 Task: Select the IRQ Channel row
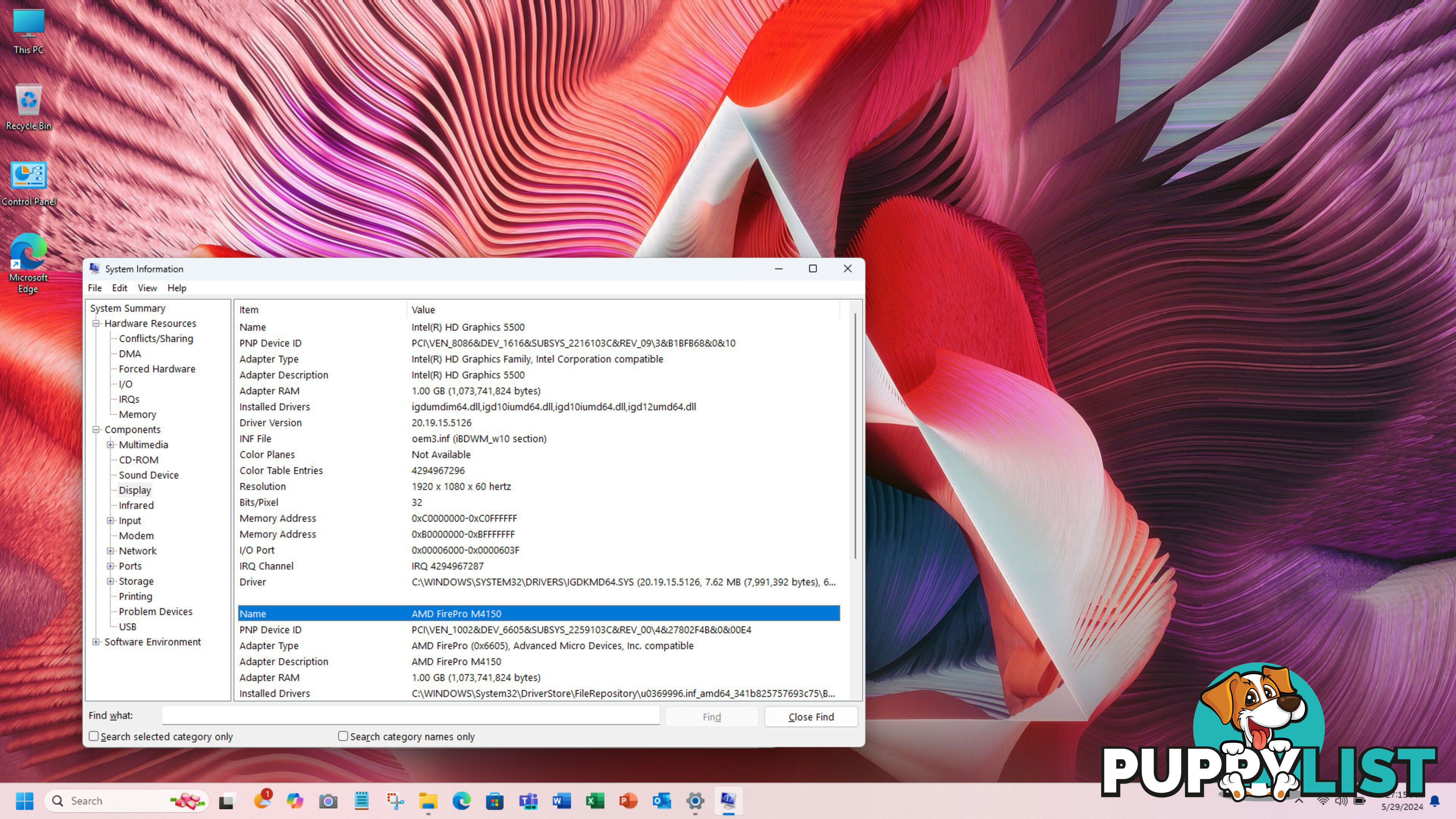tap(539, 566)
